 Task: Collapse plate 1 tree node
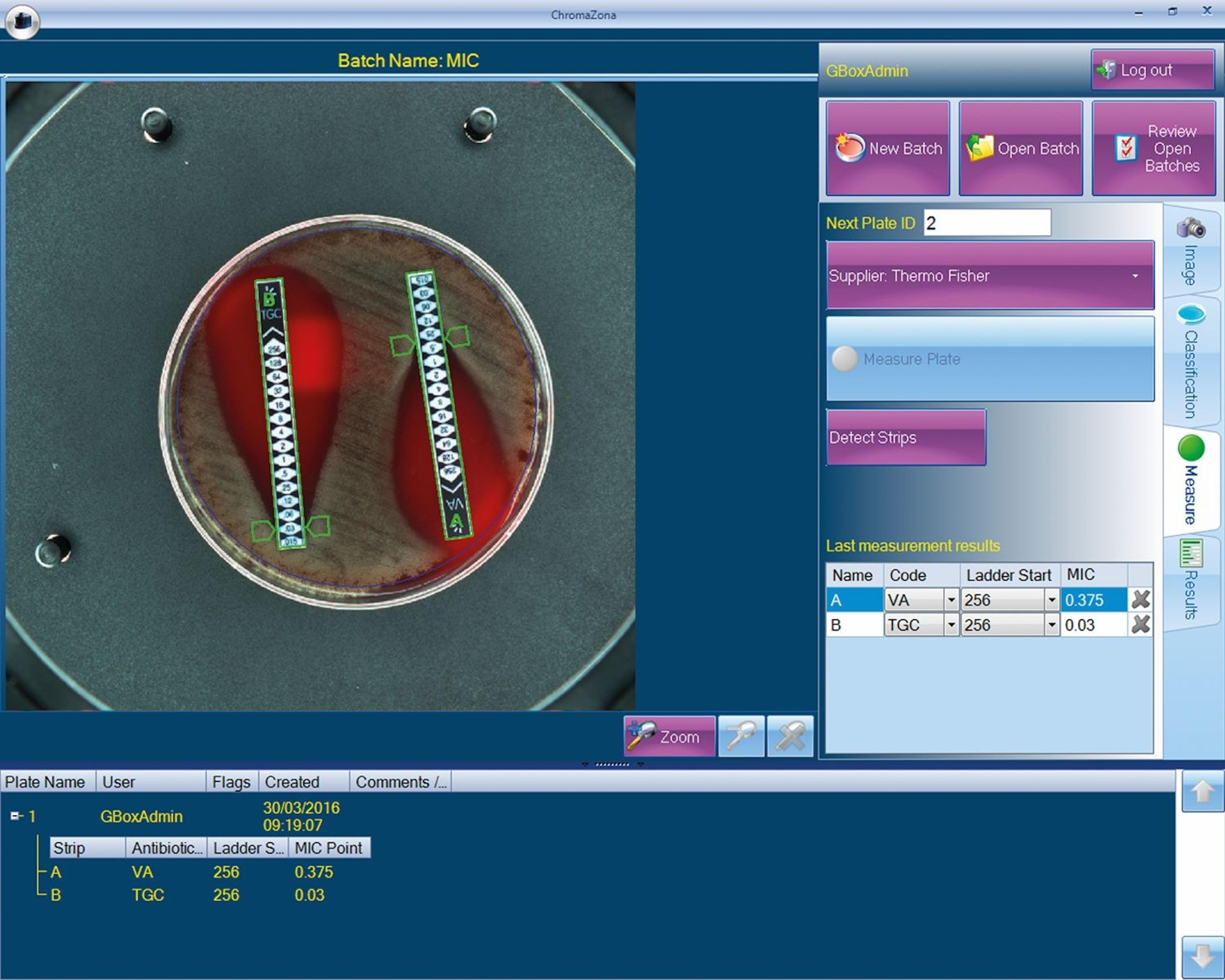click(x=15, y=816)
